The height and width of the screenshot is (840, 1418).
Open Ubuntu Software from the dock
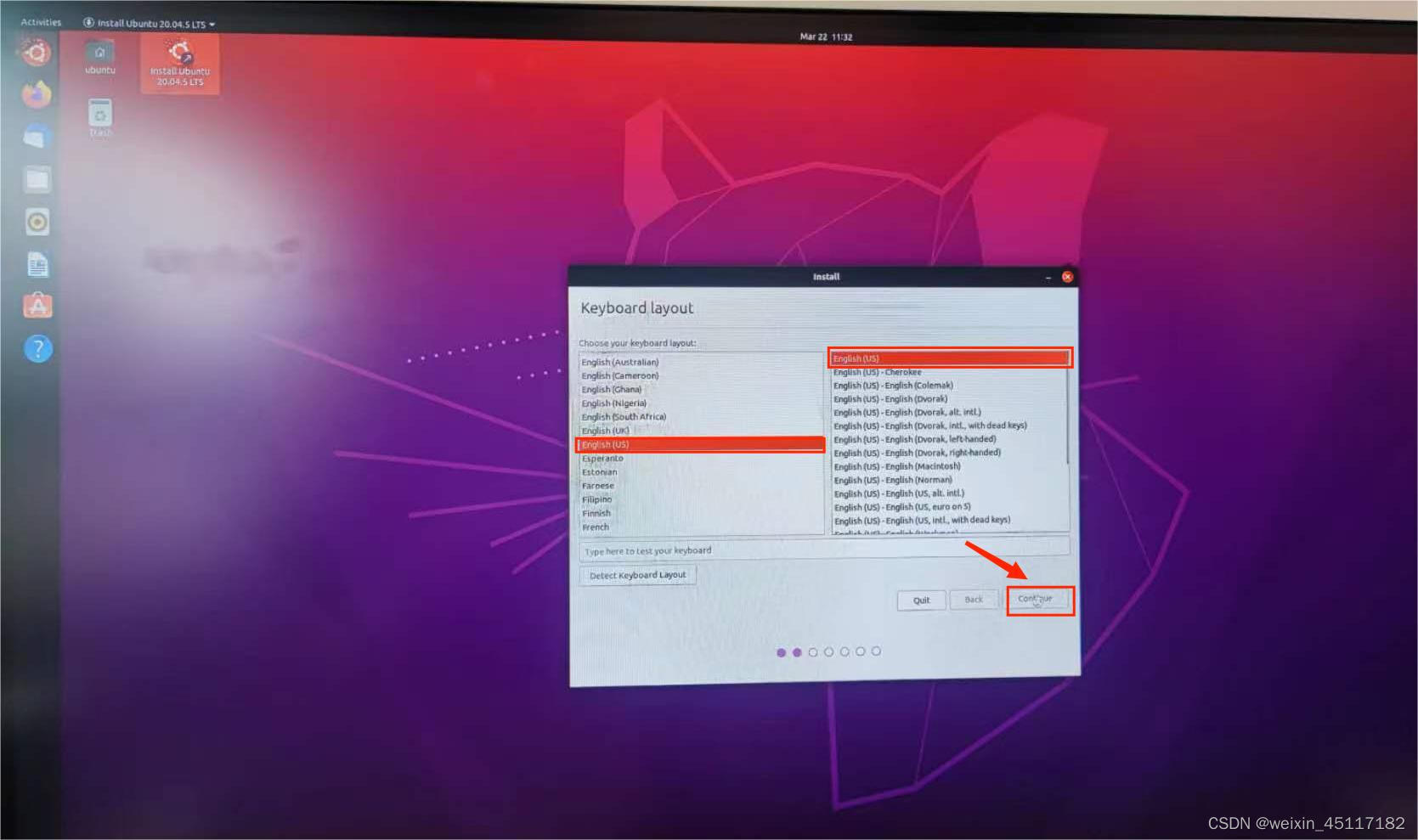coord(37,306)
